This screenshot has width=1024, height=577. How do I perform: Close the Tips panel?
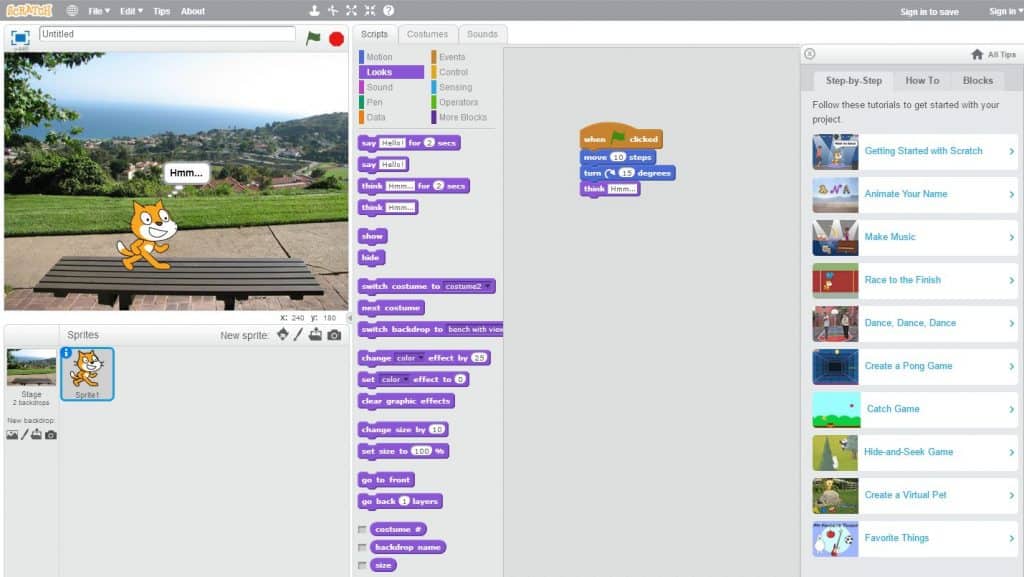click(810, 54)
